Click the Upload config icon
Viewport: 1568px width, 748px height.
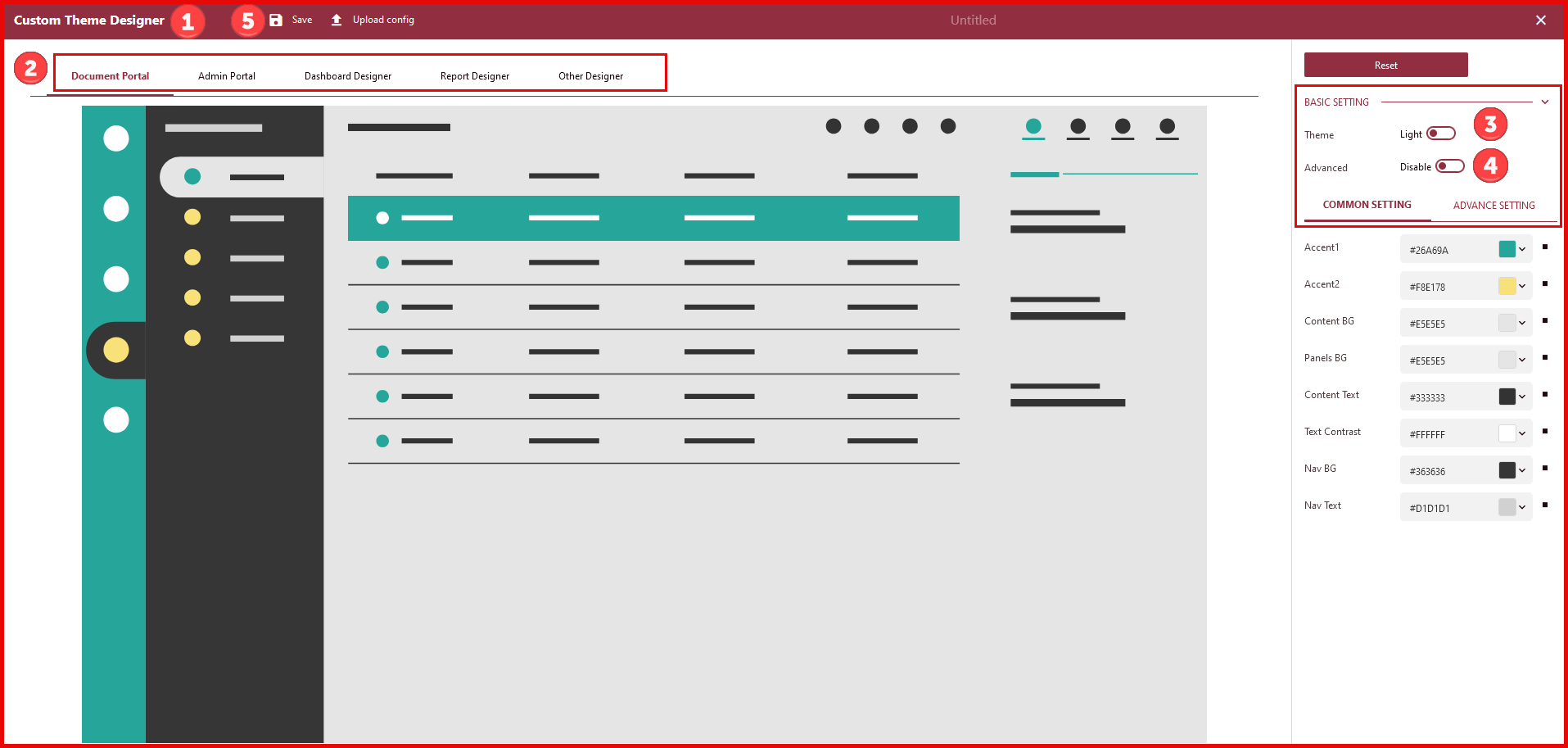point(336,20)
